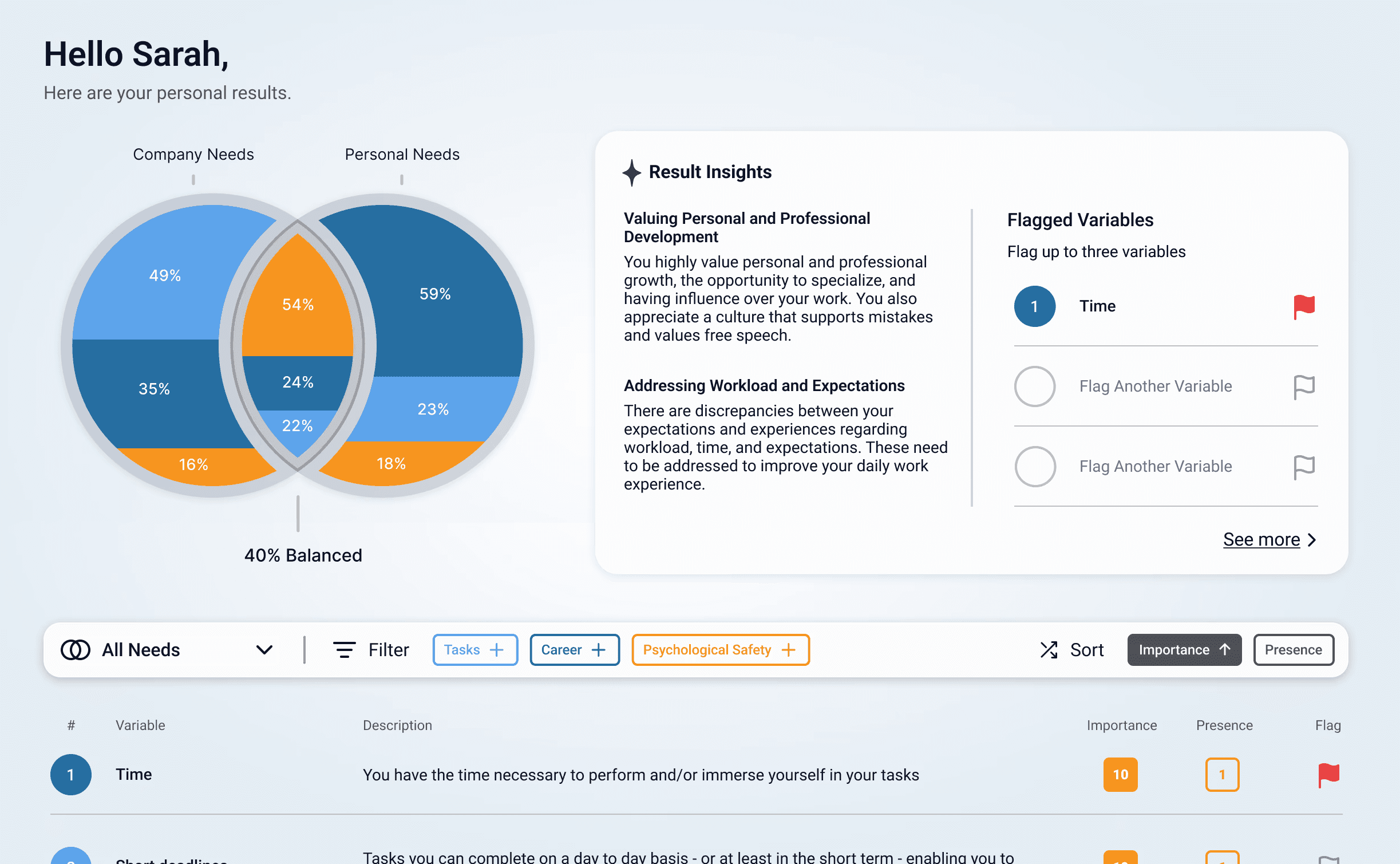Select the second empty Flag Another Variable circle

coord(1035,467)
